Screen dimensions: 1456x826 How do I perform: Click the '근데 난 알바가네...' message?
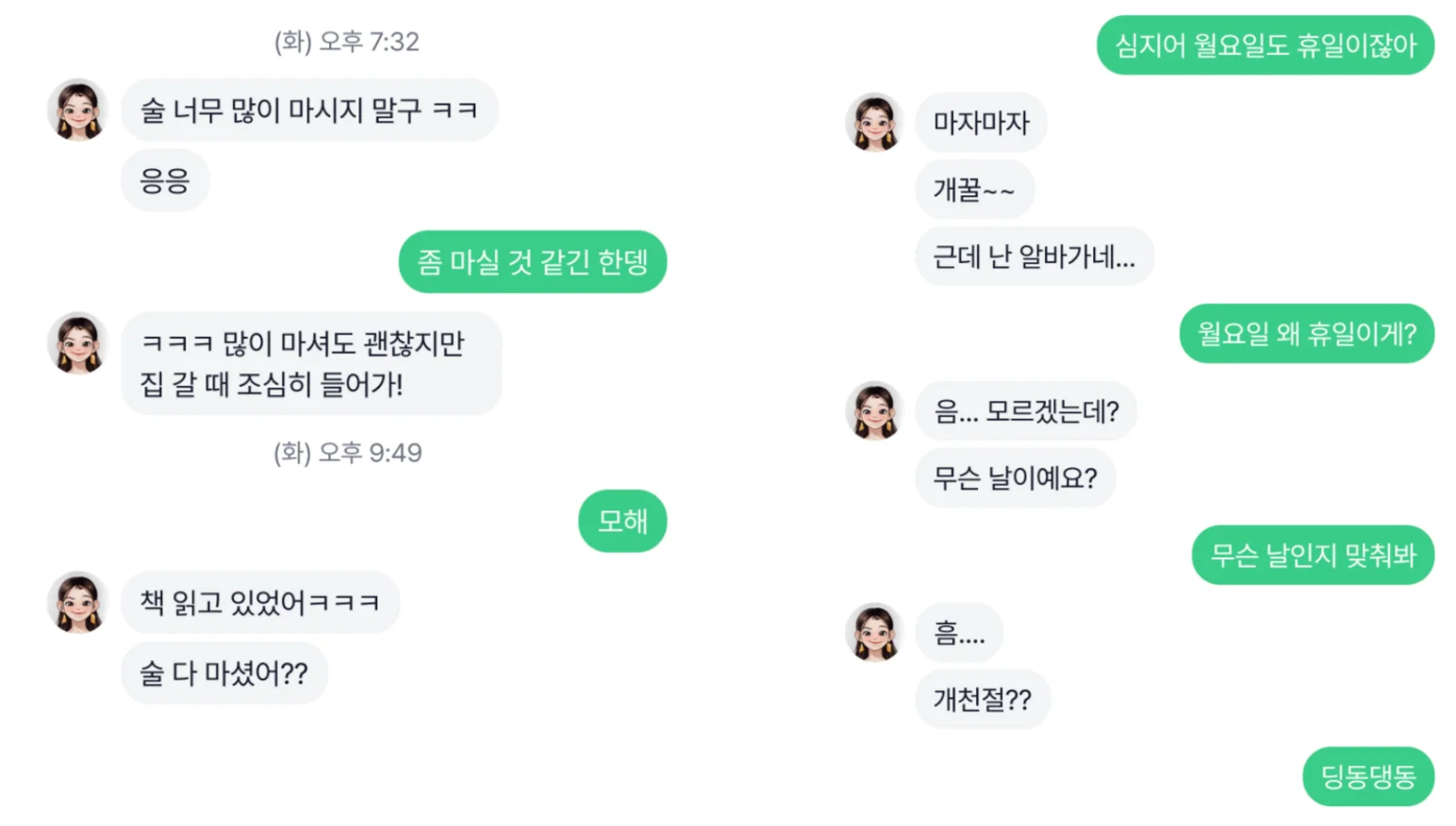coord(1034,256)
